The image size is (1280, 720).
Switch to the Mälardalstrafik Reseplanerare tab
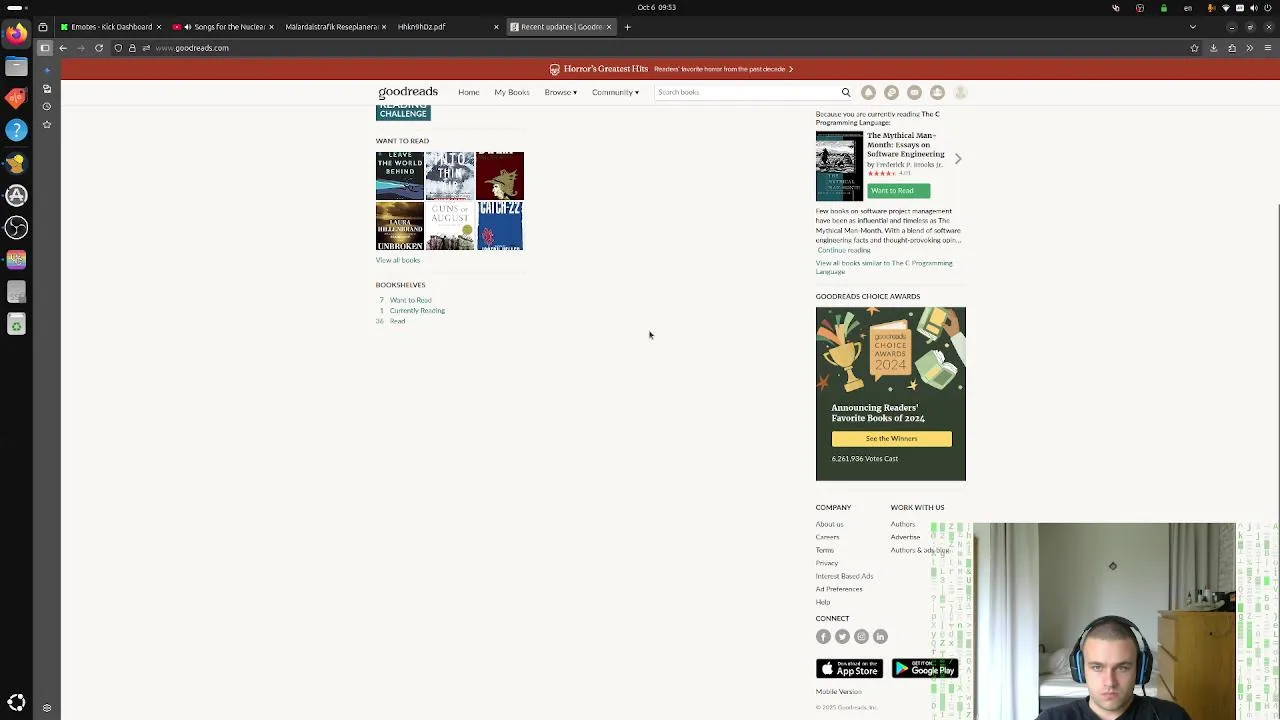pyautogui.click(x=335, y=27)
